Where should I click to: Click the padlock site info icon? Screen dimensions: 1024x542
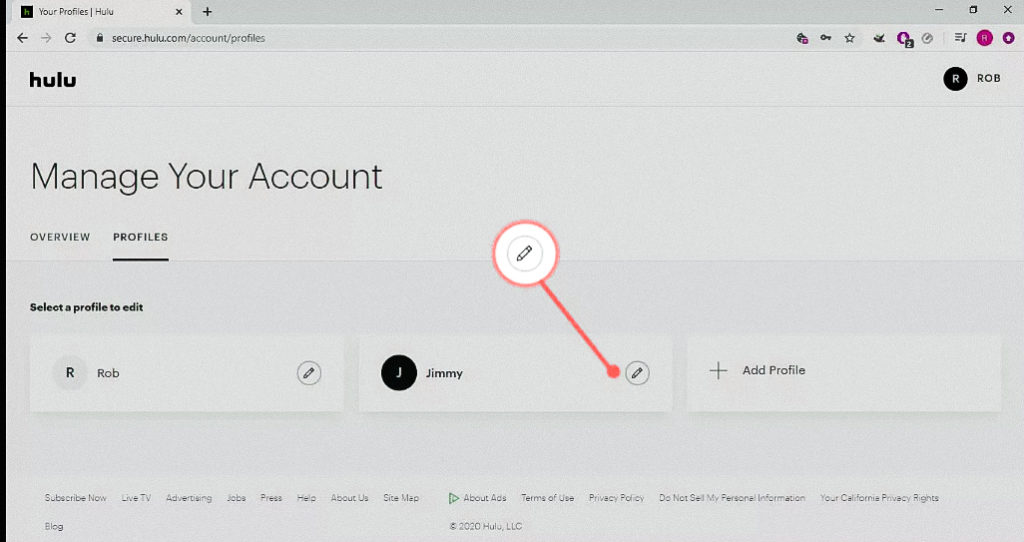click(99, 38)
